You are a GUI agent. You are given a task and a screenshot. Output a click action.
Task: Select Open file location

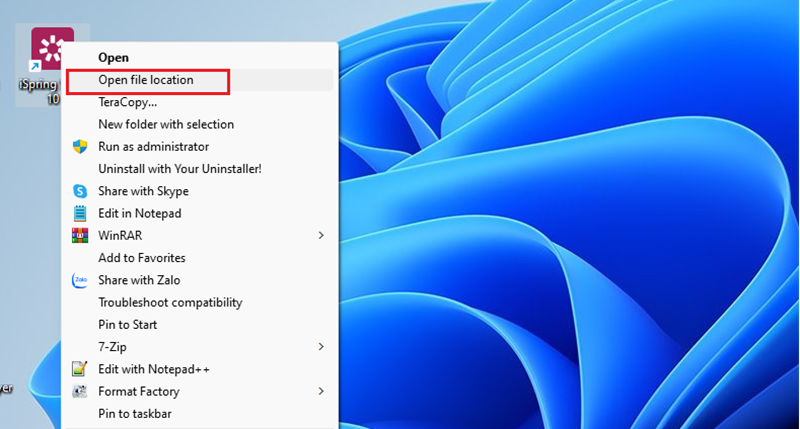tap(199, 80)
